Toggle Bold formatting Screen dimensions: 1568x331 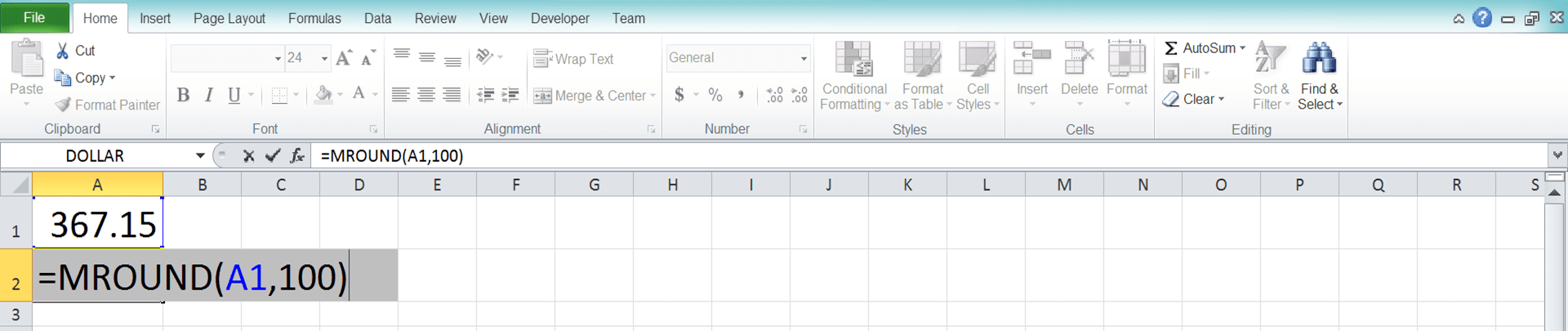(183, 95)
